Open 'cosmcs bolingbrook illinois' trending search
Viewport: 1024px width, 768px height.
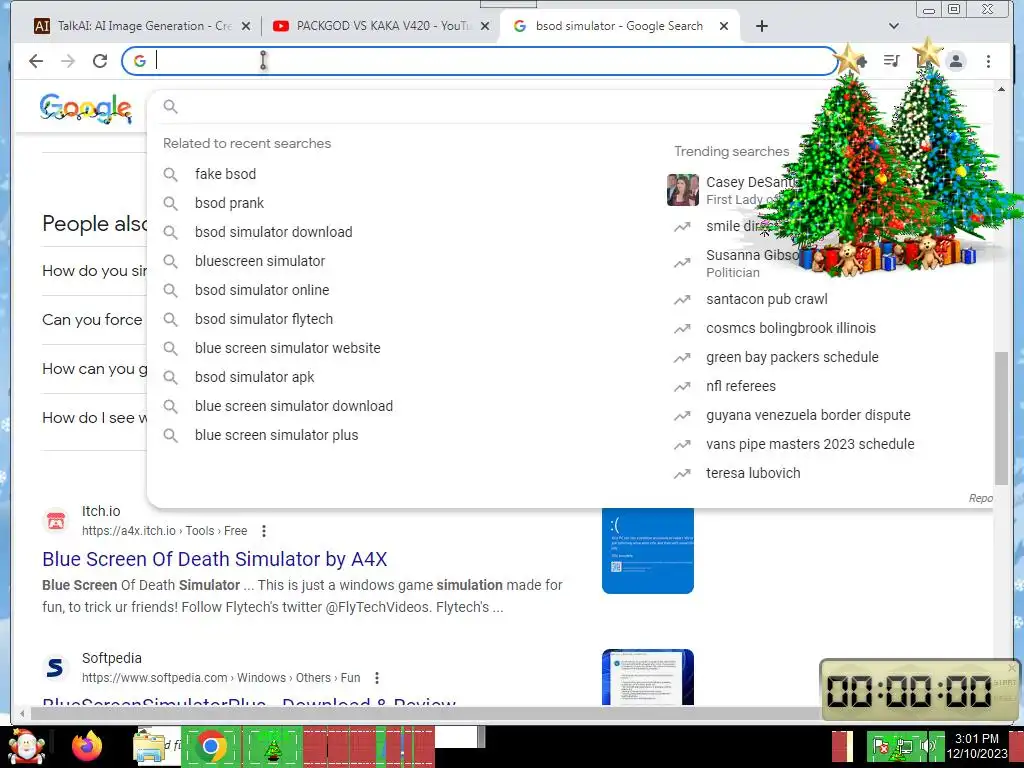pyautogui.click(x=791, y=328)
